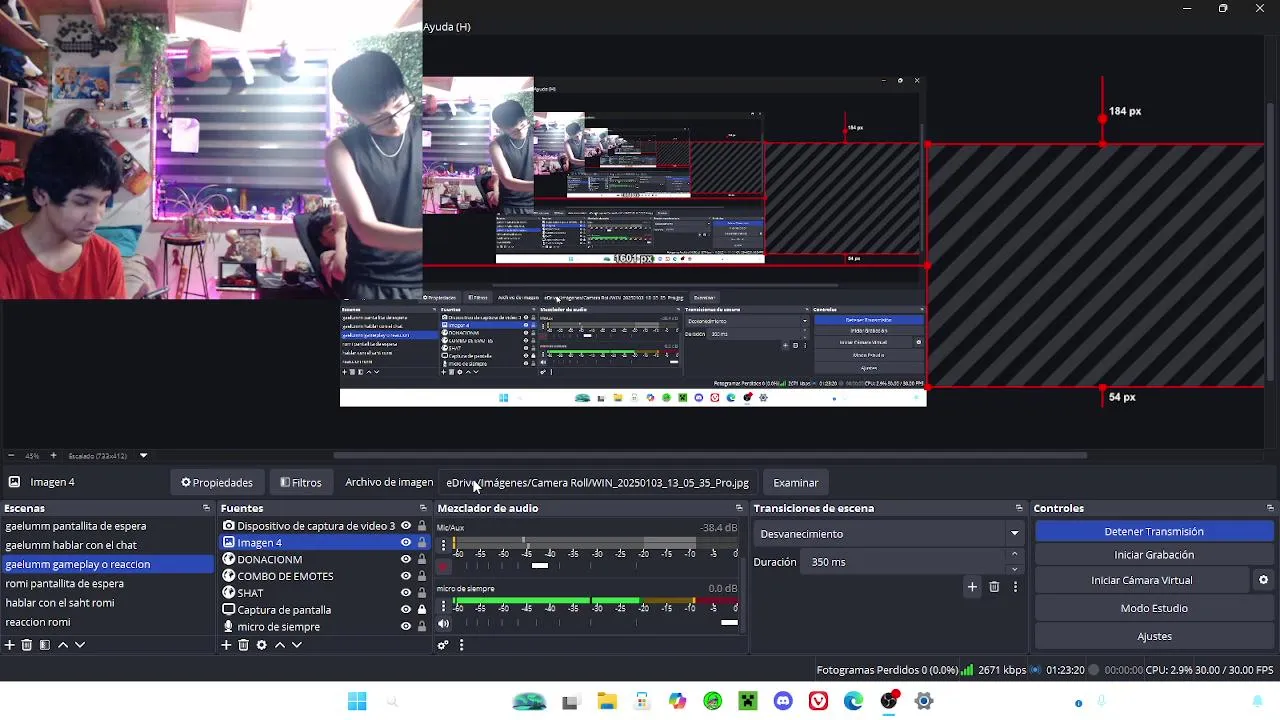This screenshot has width=1280, height=720.
Task: Toggle lock on Captura de pantalla source
Action: (x=422, y=610)
